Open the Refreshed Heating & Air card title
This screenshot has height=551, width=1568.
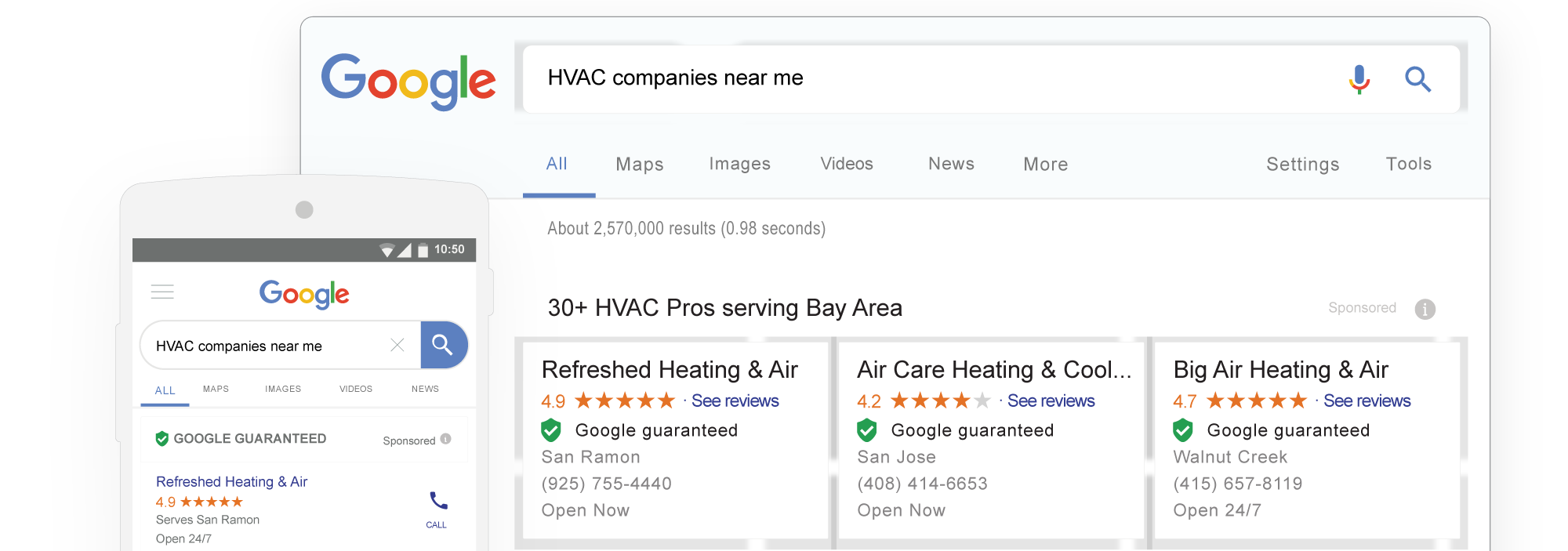(670, 369)
